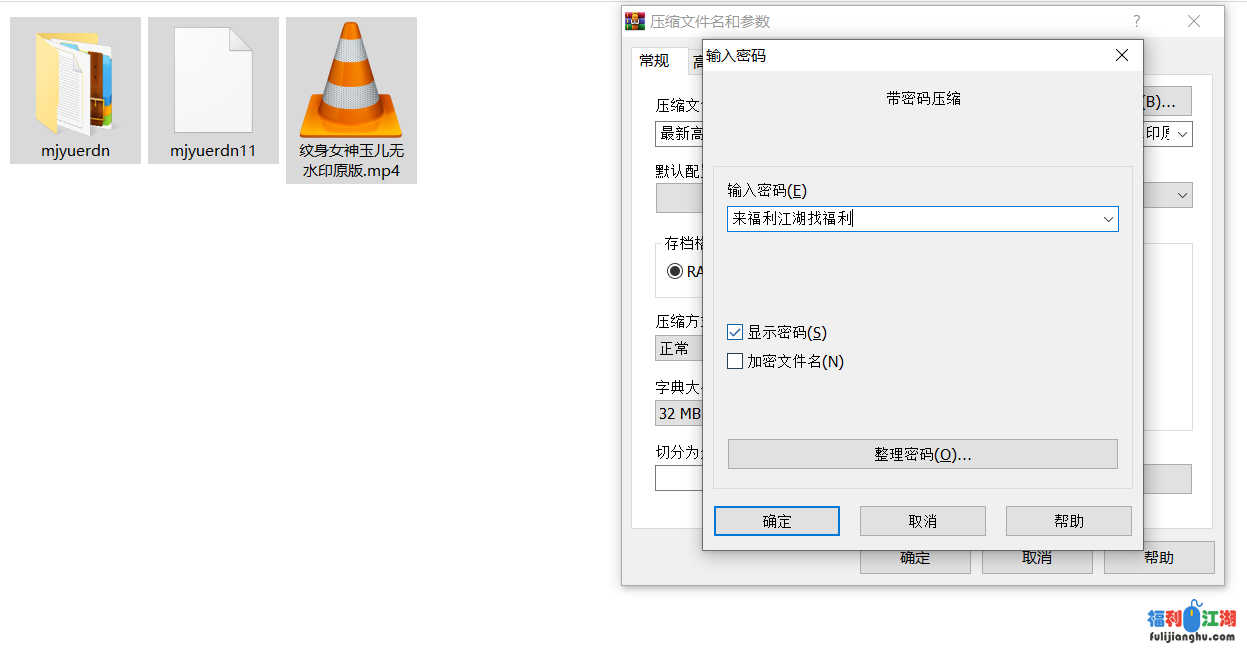
Task: Close the 输入密码 dialog
Action: 1122,56
